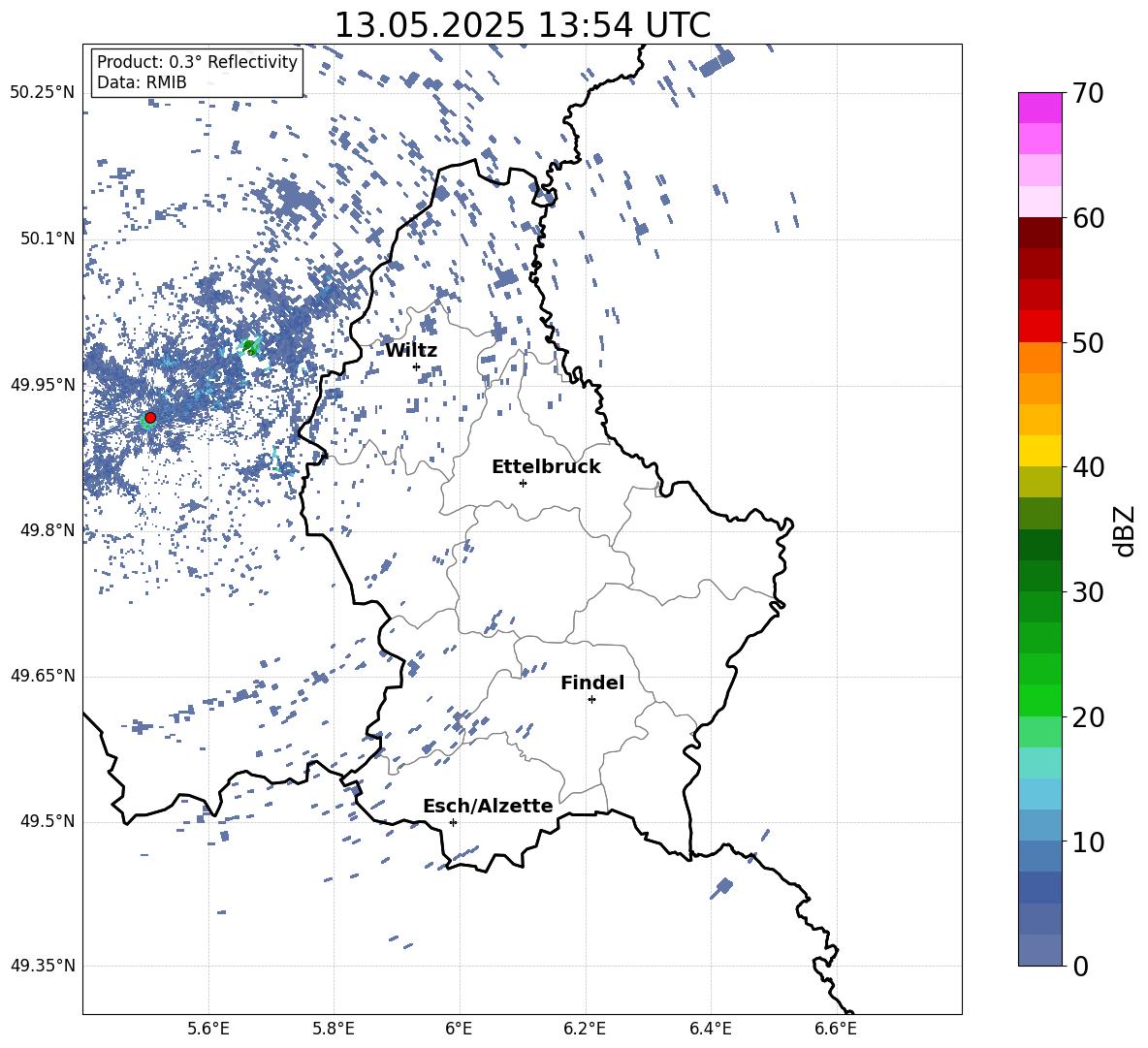1148x1048 pixels.
Task: Click the 6.4°E longitude label
Action: pos(710,1029)
